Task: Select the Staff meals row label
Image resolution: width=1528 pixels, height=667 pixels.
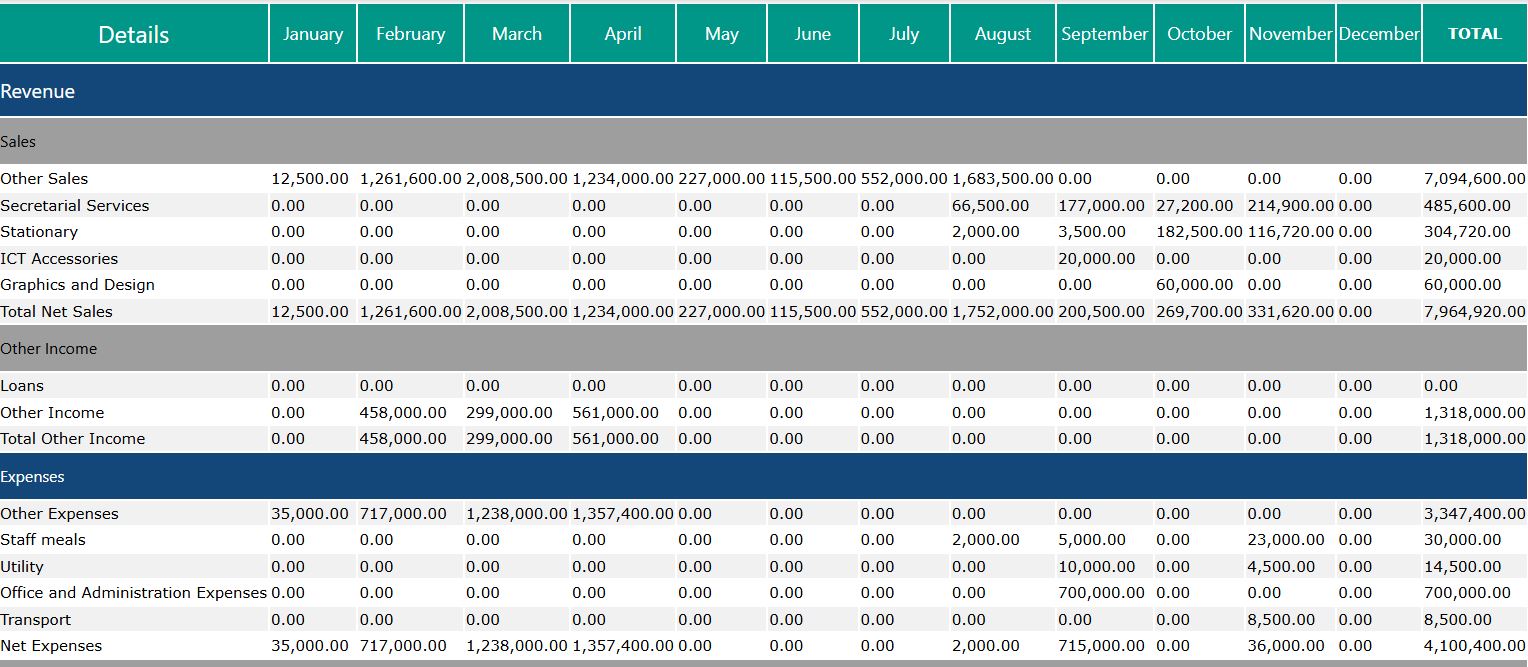Action: coord(42,539)
